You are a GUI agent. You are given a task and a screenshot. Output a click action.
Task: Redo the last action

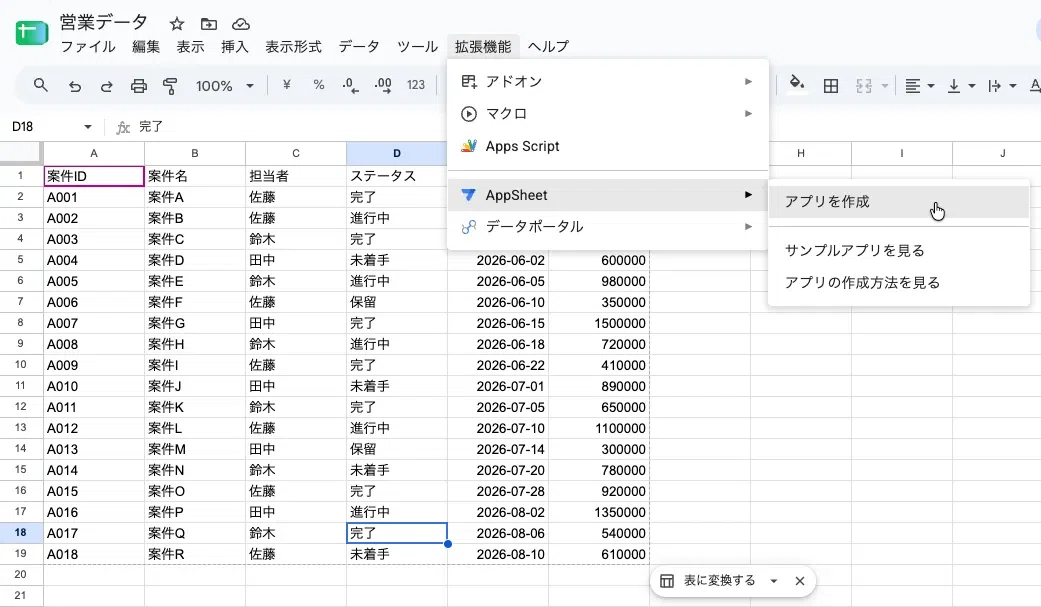(106, 86)
